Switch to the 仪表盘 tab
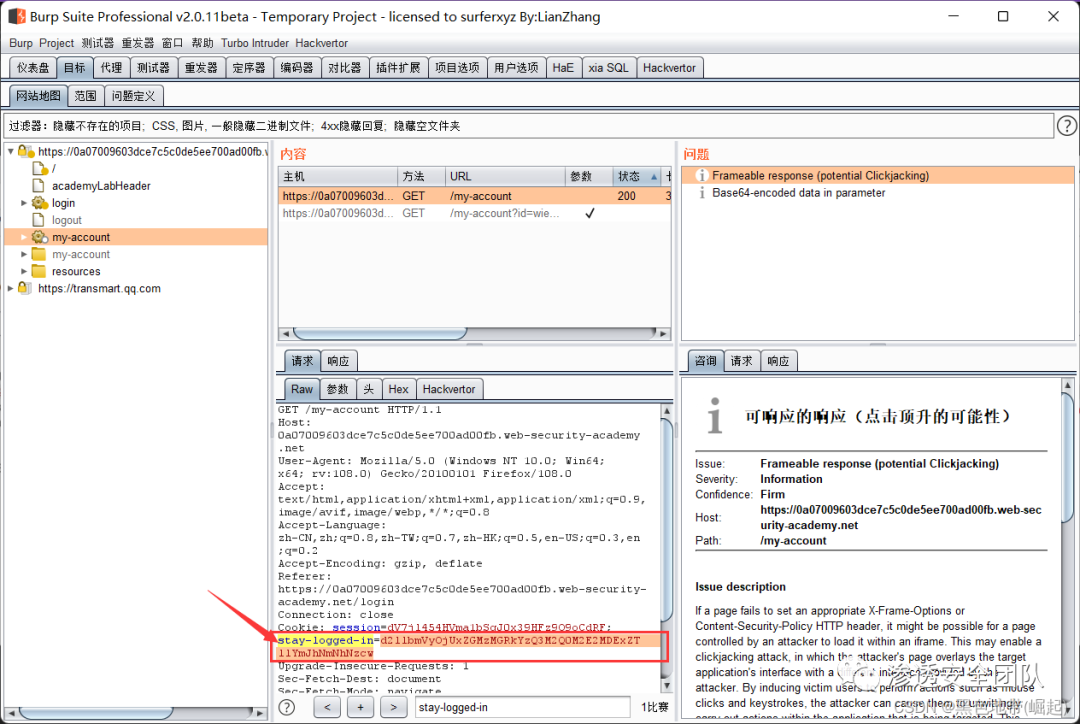1080x724 pixels. pyautogui.click(x=33, y=68)
